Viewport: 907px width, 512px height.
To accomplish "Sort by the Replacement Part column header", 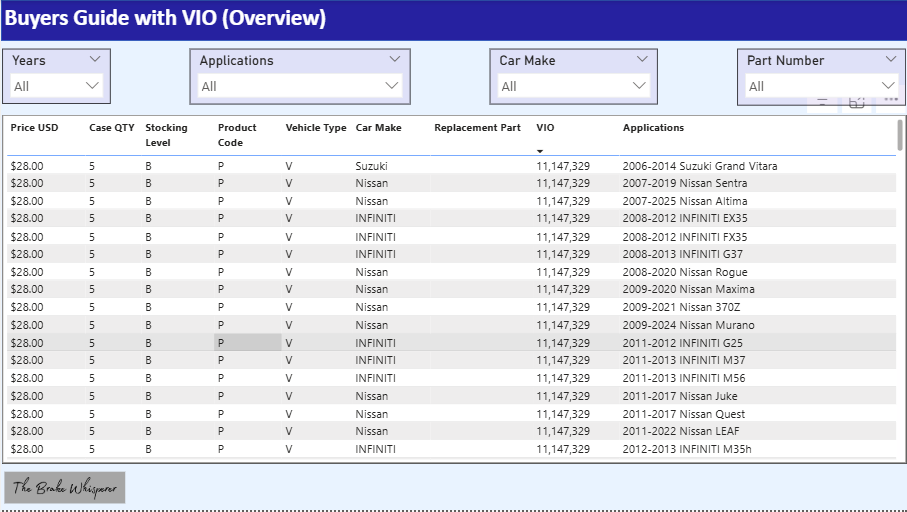I will 477,128.
